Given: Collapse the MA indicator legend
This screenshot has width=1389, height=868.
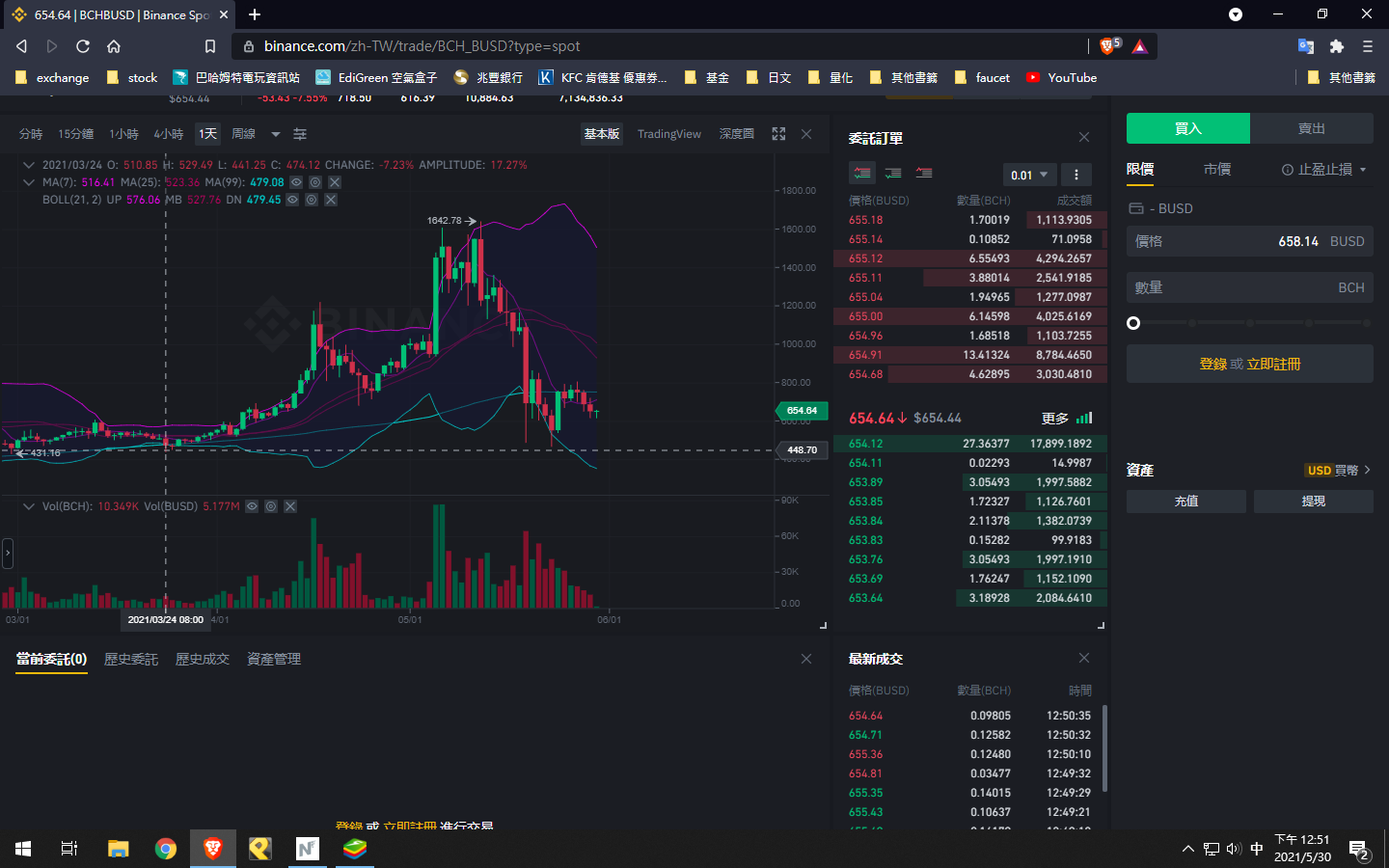Looking at the screenshot, I should (29, 182).
